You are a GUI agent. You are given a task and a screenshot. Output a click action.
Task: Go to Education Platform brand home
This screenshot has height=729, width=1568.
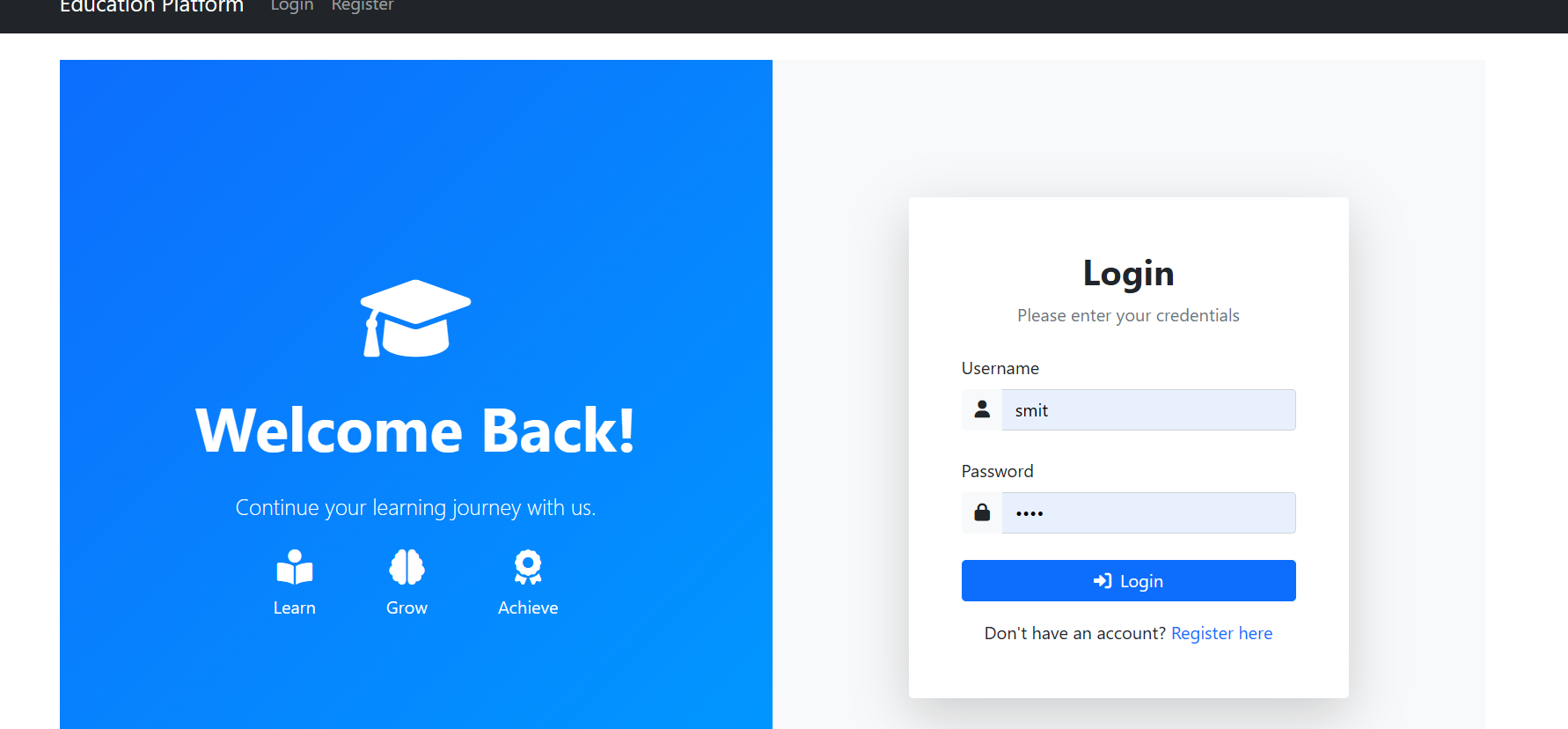151,6
